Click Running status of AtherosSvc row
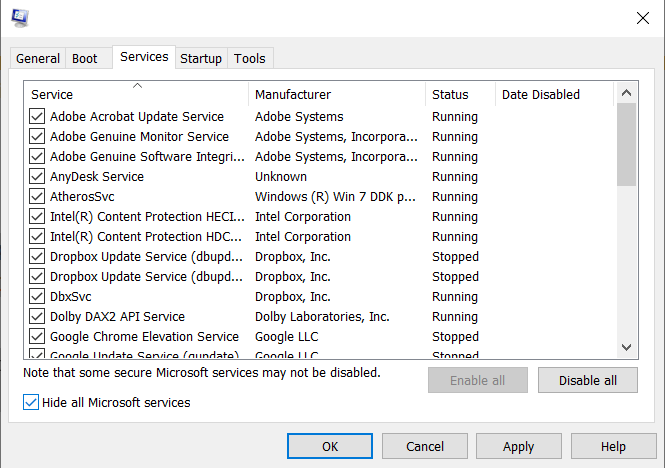This screenshot has height=468, width=665. click(455, 196)
